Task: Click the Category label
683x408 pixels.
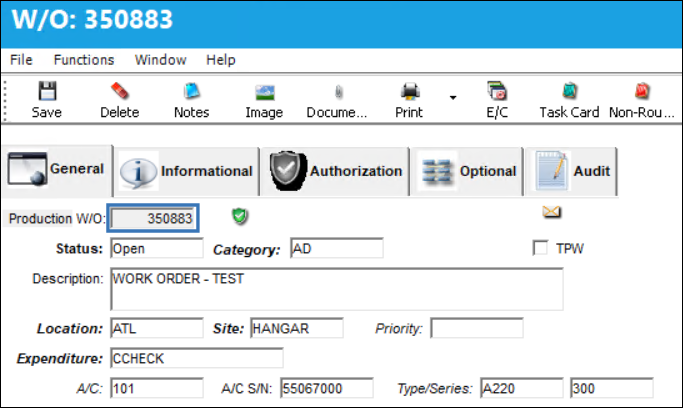Action: coord(247,250)
